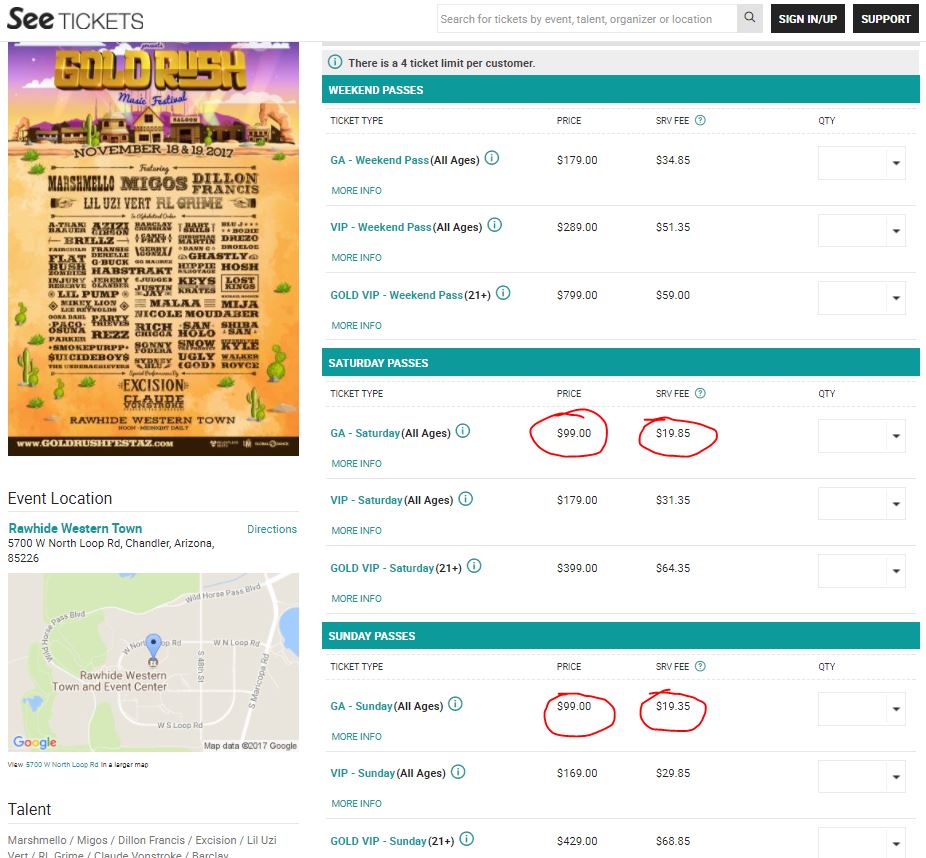Image resolution: width=926 pixels, height=858 pixels.
Task: Click SRV FEE help icon in Weekend Passes
Action: coord(700,120)
